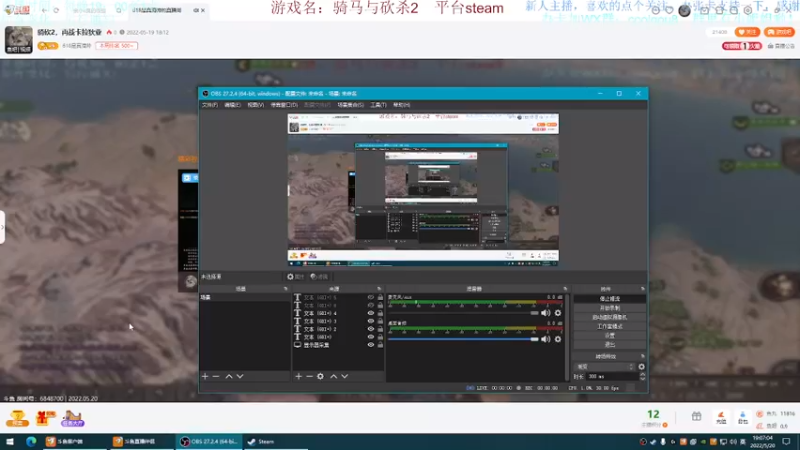Open OBS 文件(F) menu
Viewport: 800px width, 450px height.
coord(210,105)
